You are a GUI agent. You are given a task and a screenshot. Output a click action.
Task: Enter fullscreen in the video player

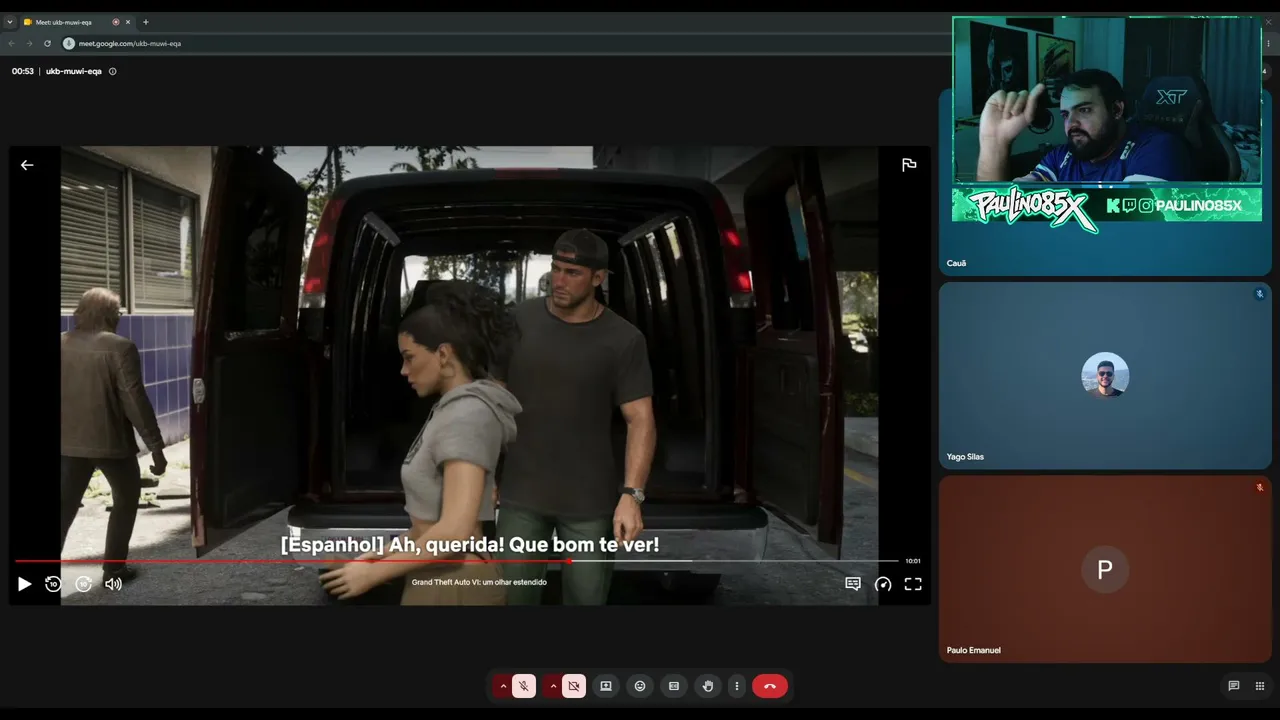pos(913,584)
